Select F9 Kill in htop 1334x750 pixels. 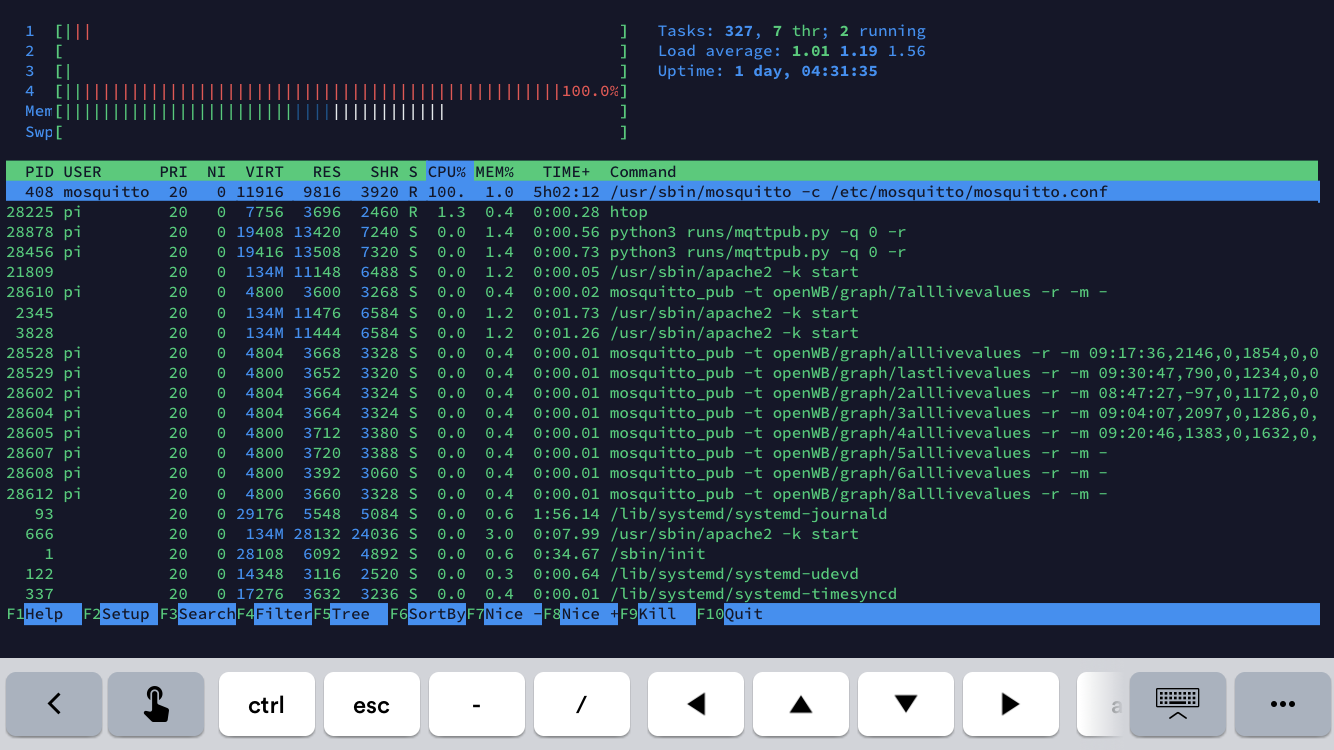point(657,614)
